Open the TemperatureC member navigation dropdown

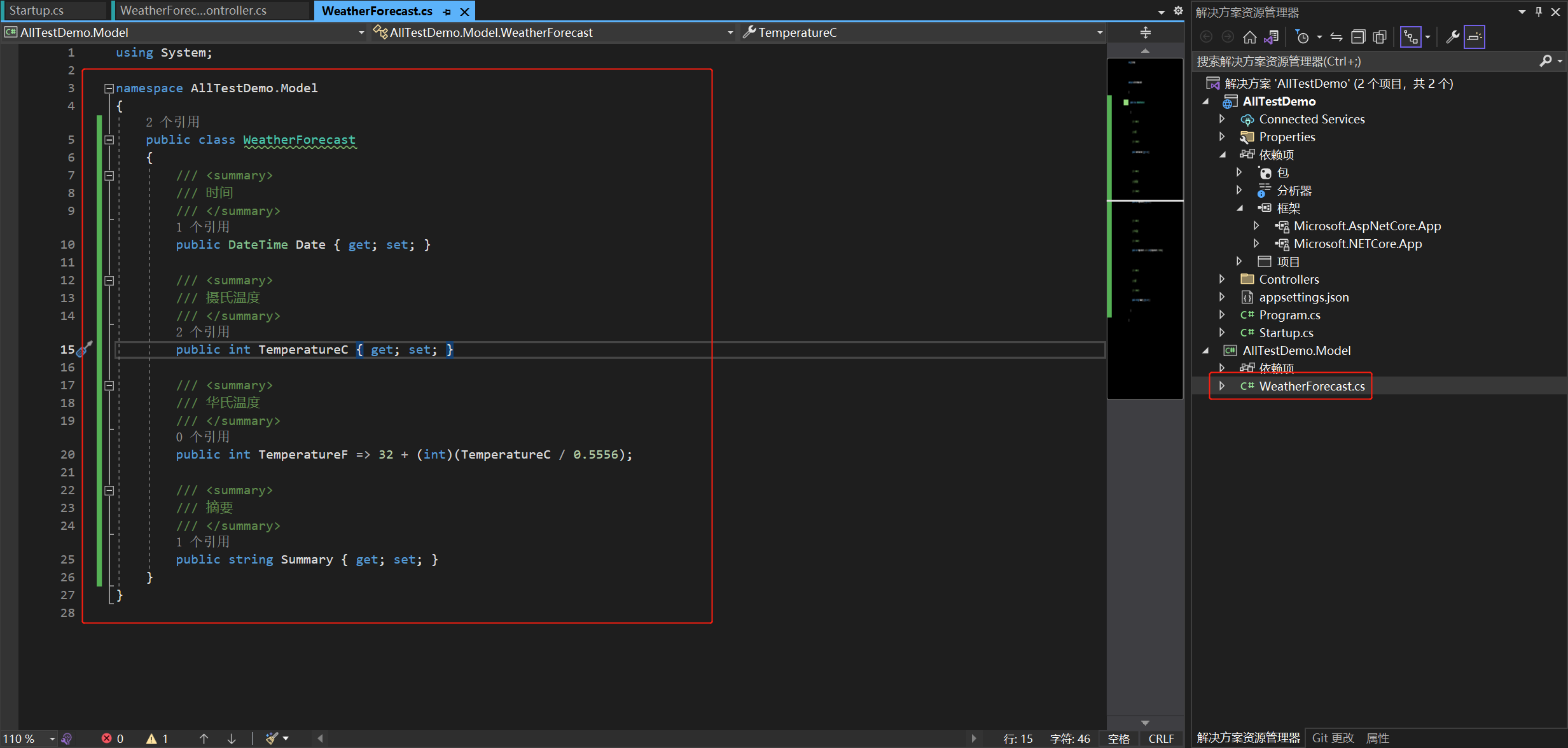[x=1099, y=32]
